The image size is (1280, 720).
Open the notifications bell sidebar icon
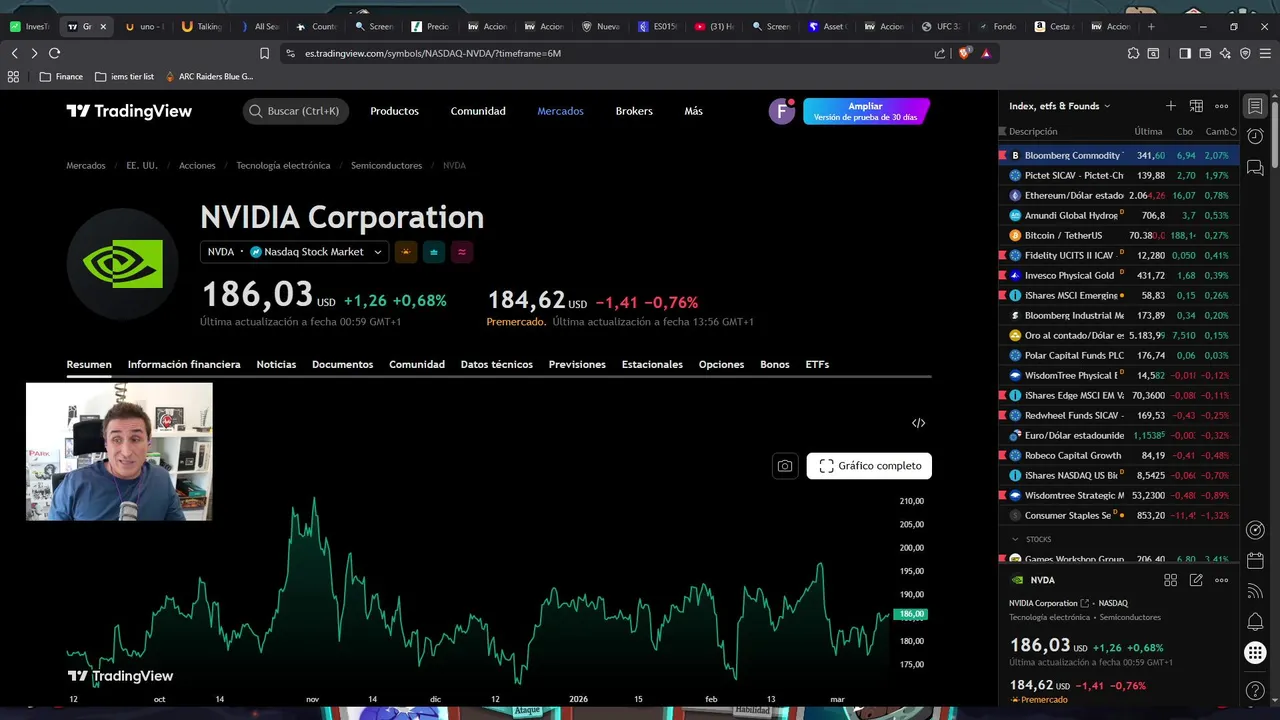click(1255, 622)
